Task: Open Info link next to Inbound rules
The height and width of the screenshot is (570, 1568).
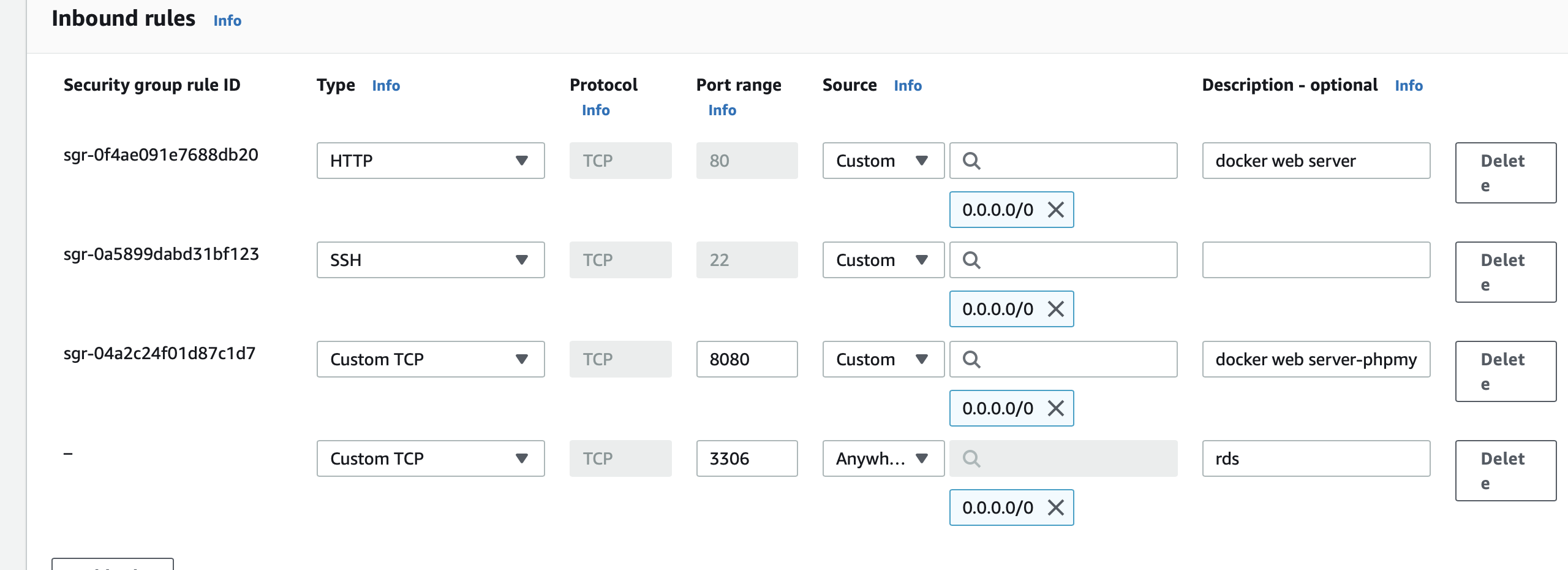Action: click(x=227, y=21)
